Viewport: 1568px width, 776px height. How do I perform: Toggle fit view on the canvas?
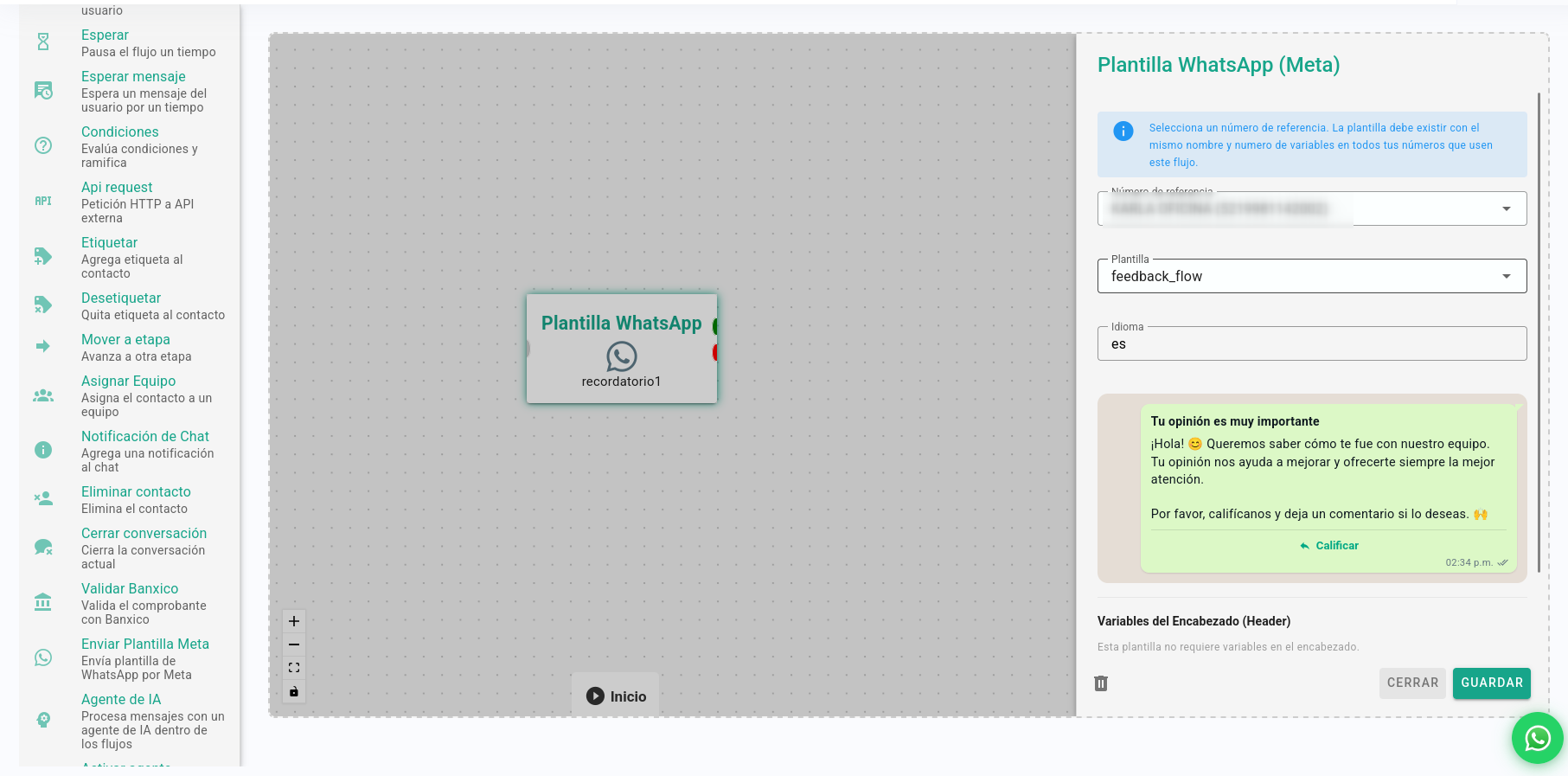point(294,668)
